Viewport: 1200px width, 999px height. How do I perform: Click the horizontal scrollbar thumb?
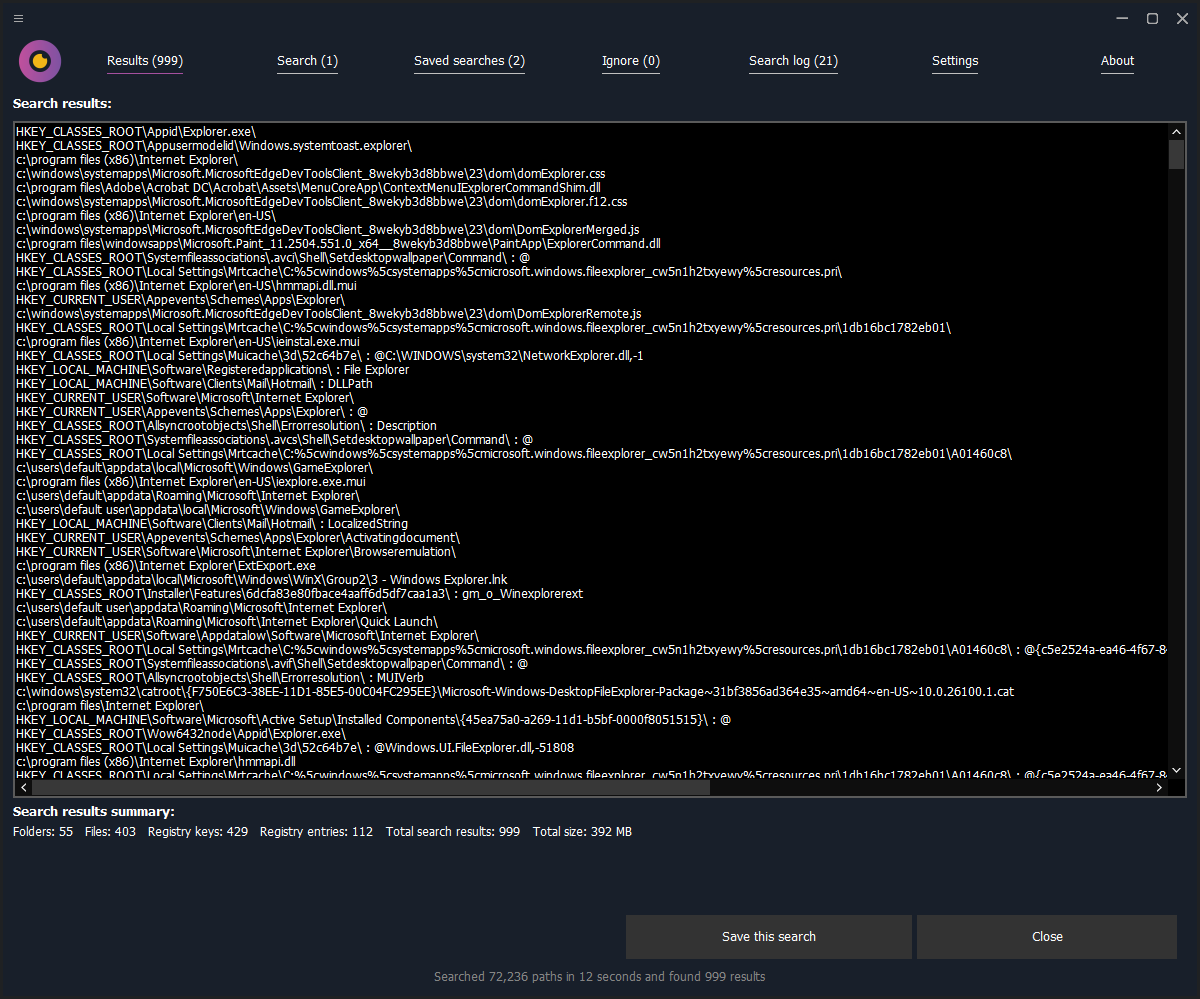(369, 788)
